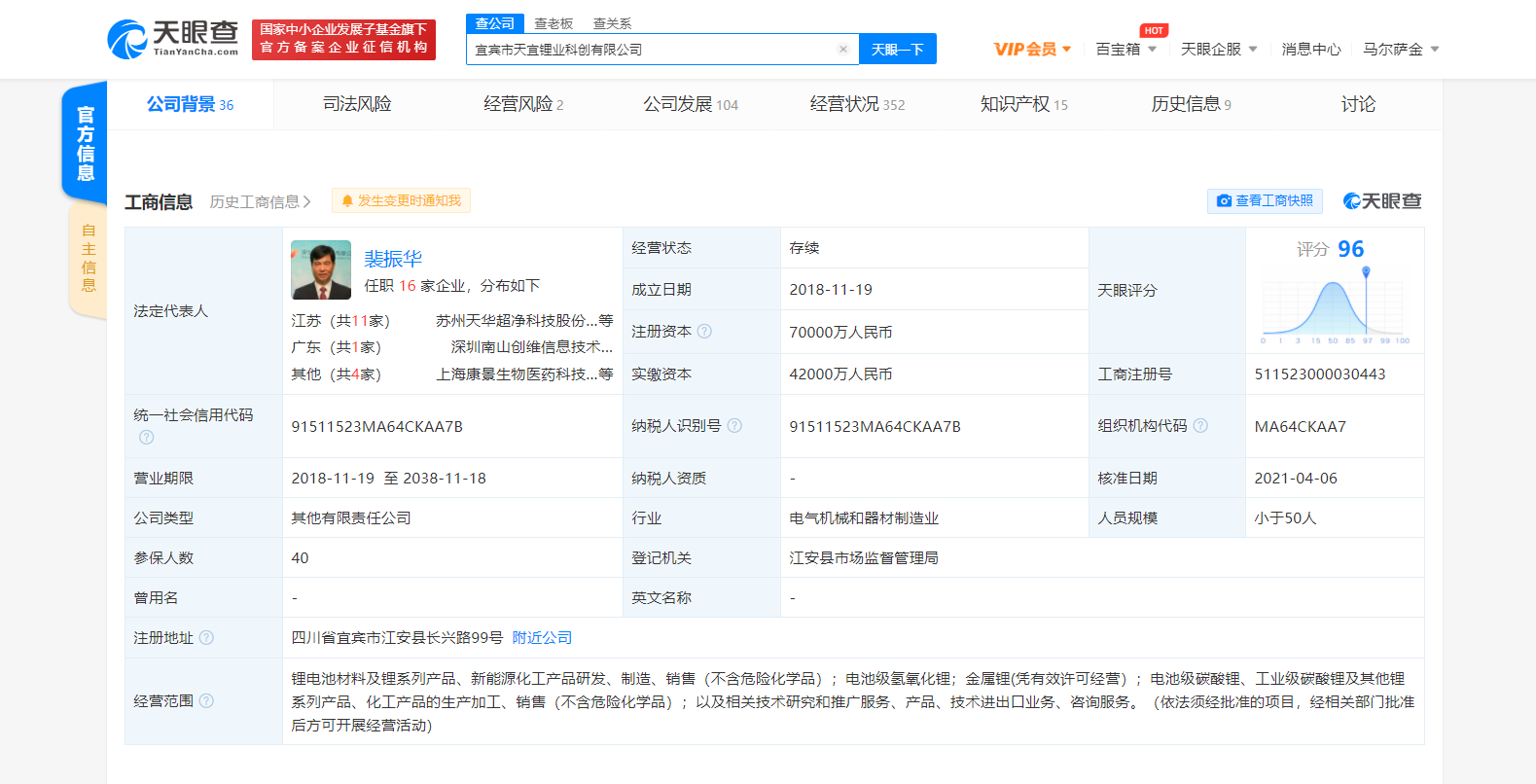Open 苏州天华超净科技股份 company link
Image resolution: width=1536 pixels, height=784 pixels.
pyautogui.click(x=524, y=320)
